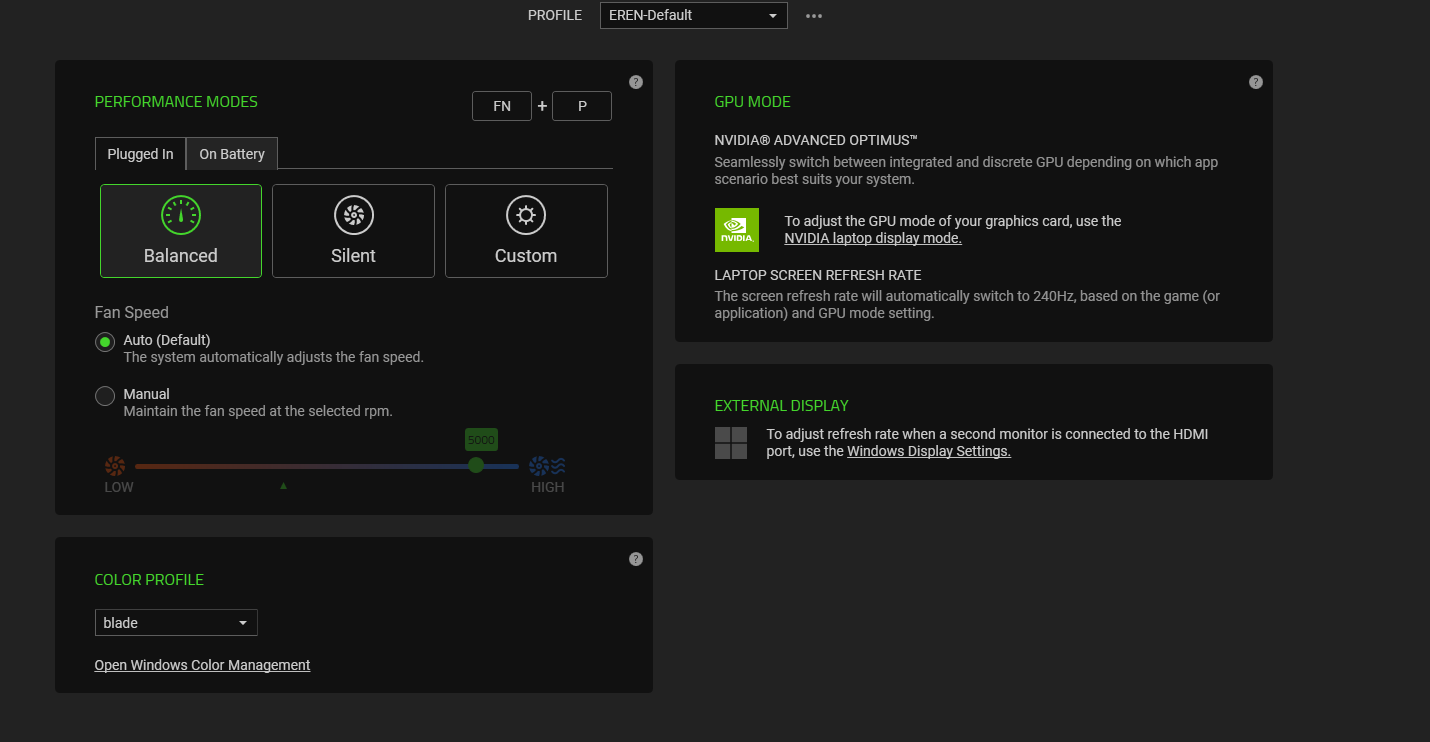
Task: Select the Custom performance mode
Action: (526, 231)
